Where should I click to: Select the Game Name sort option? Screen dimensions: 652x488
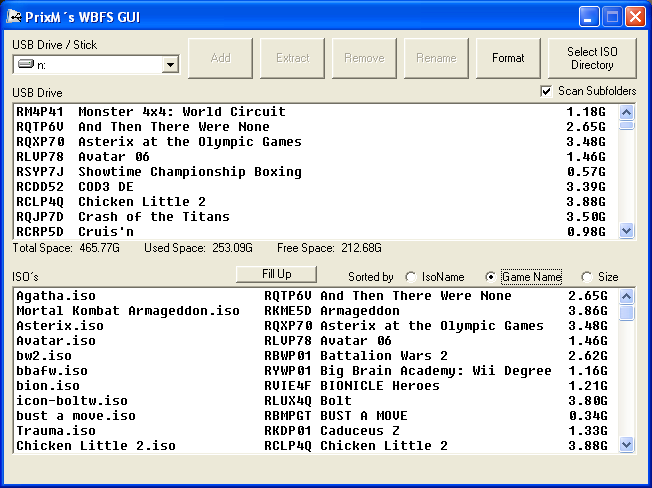[490, 277]
